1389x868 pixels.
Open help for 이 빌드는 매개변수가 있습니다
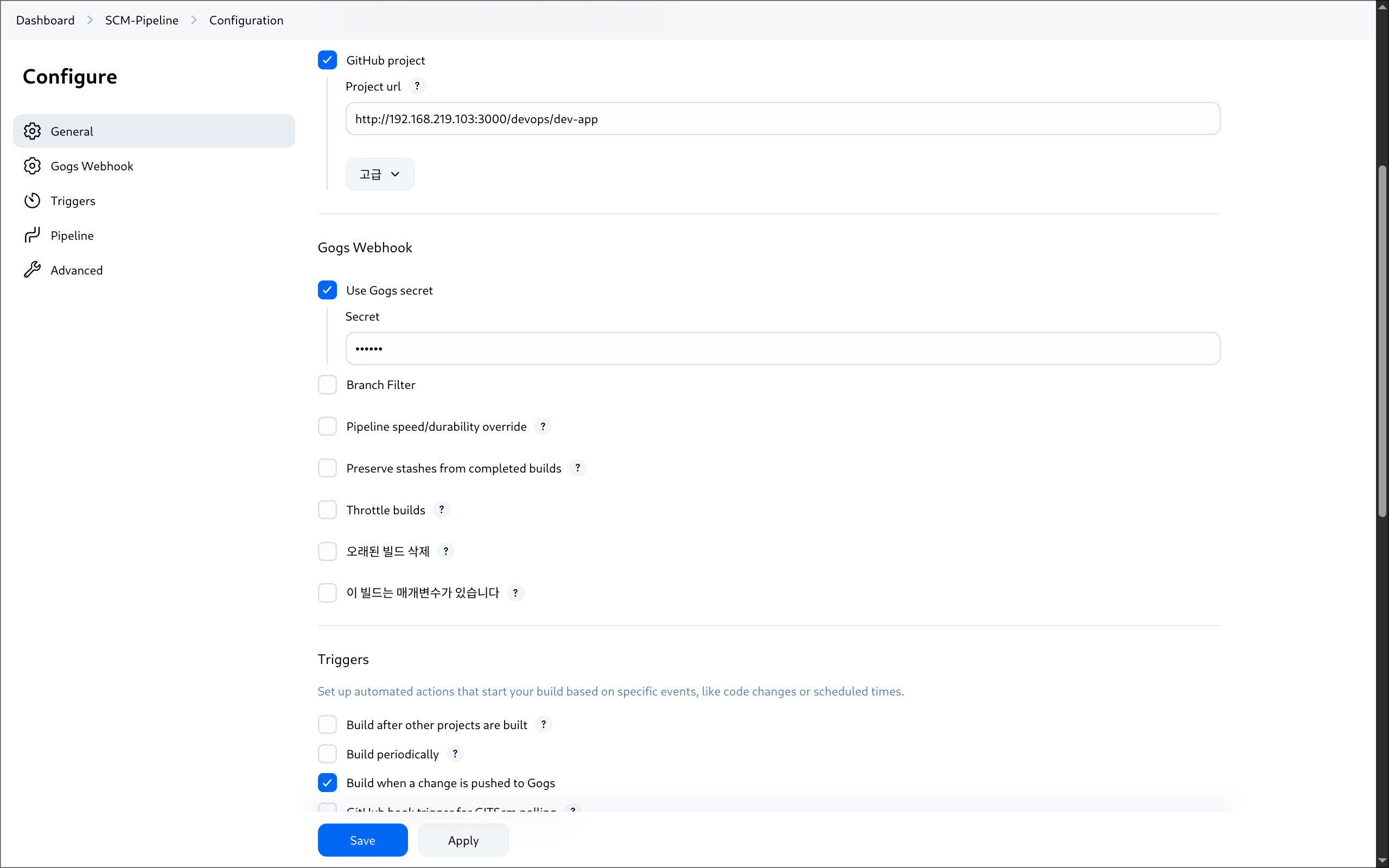click(x=515, y=593)
